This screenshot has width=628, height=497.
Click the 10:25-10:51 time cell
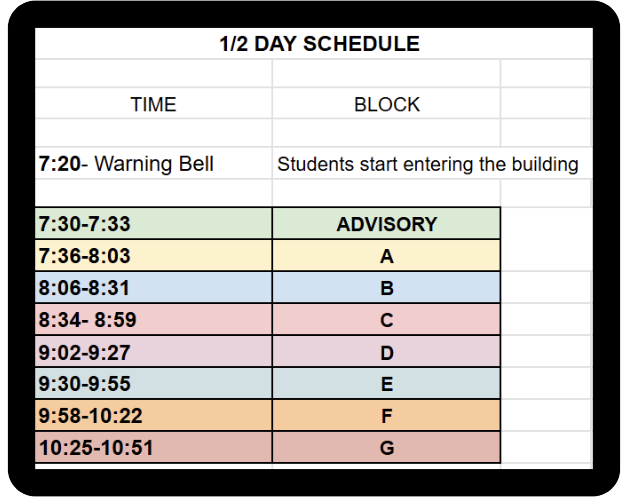tap(153, 447)
